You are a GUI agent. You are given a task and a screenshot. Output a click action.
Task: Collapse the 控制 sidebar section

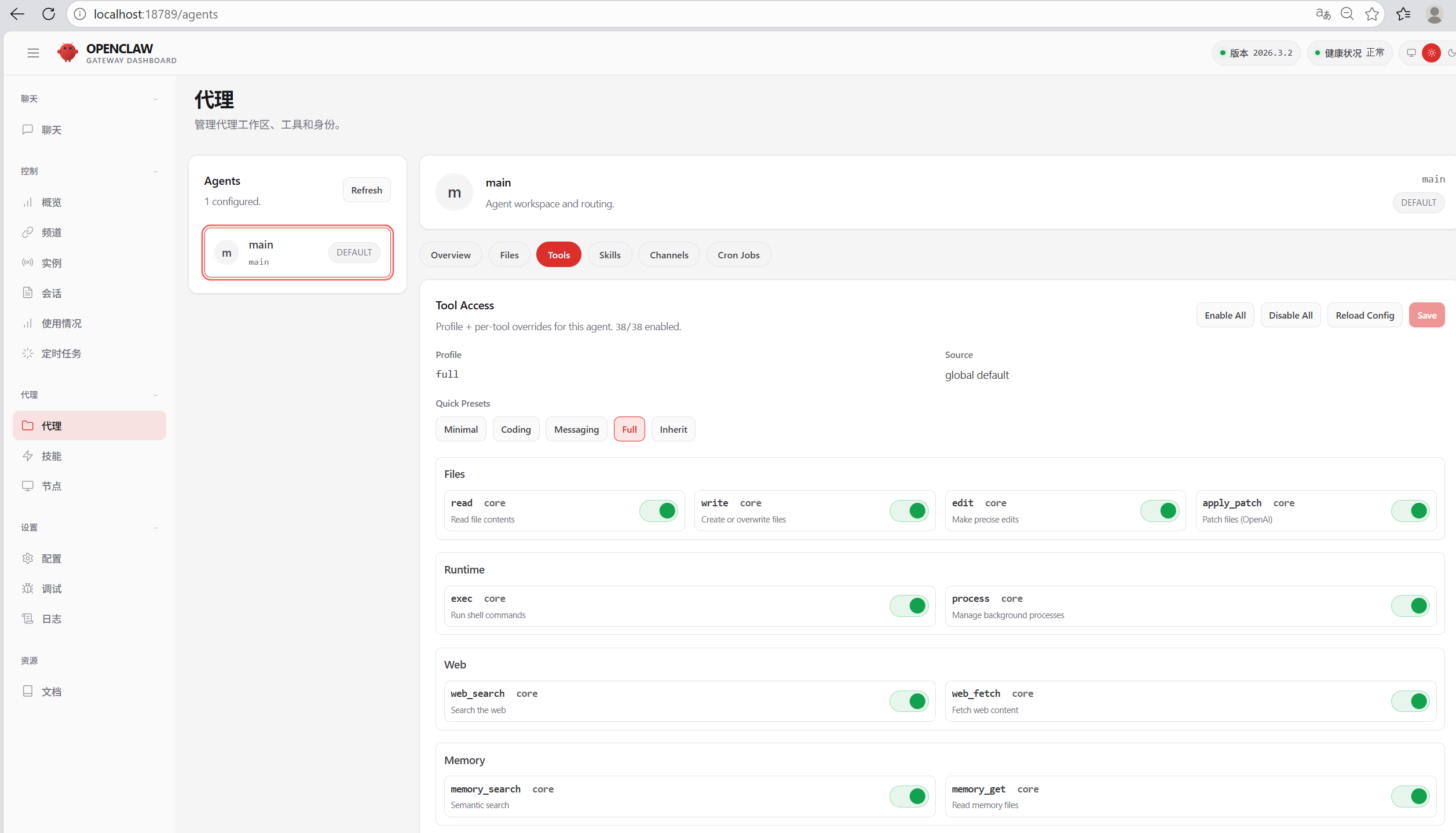[155, 171]
